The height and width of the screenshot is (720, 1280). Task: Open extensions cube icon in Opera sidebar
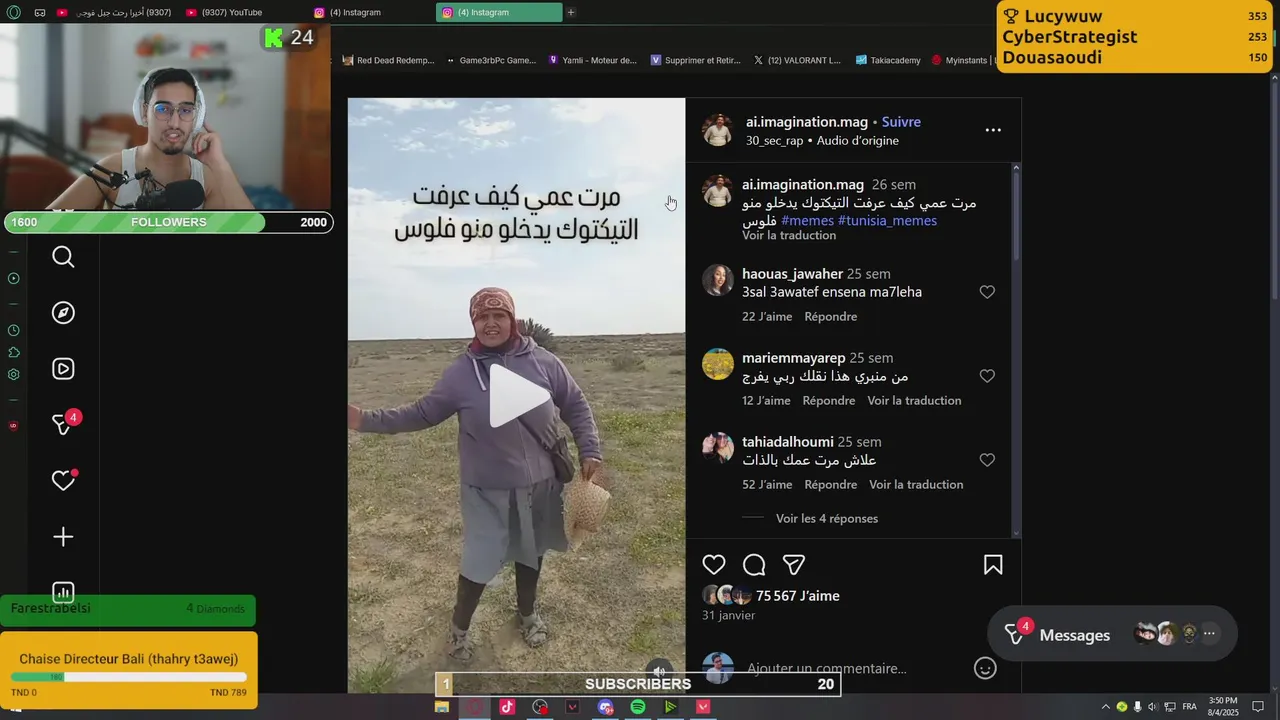point(13,352)
